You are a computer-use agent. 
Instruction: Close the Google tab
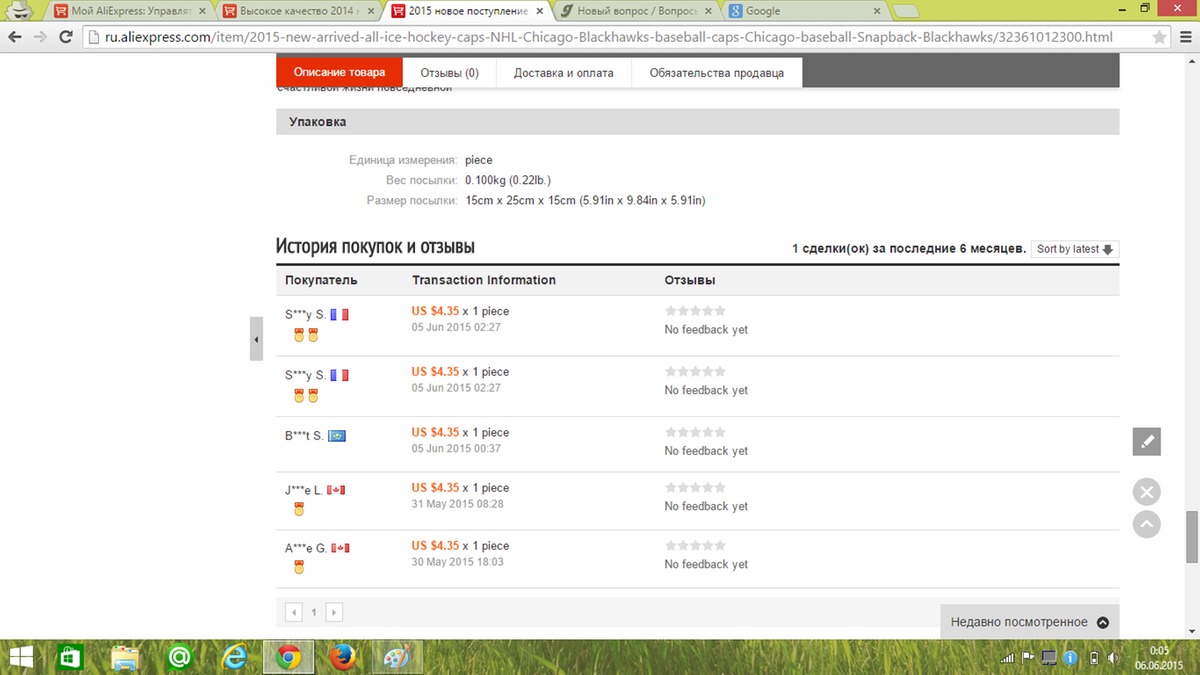coord(877,11)
